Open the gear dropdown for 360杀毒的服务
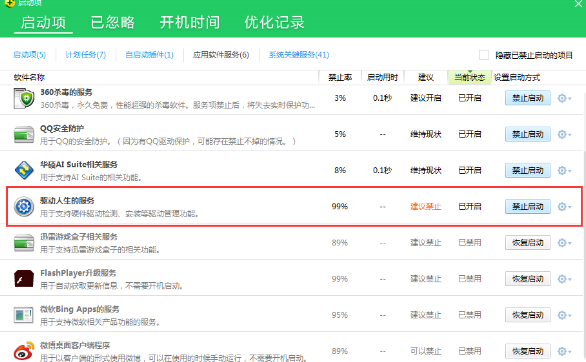 point(564,98)
